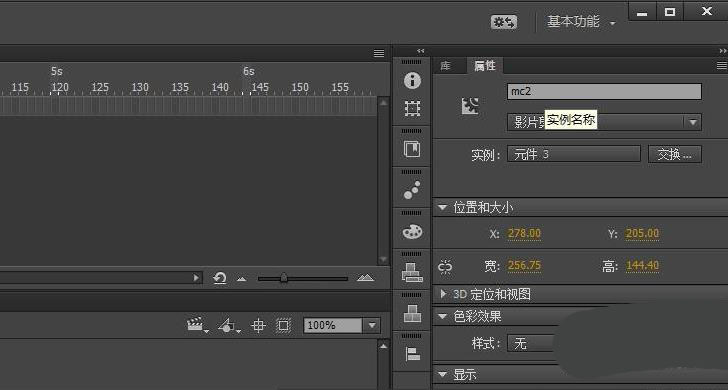Collapse the 显示 section
This screenshot has width=728, height=390.
pos(442,374)
